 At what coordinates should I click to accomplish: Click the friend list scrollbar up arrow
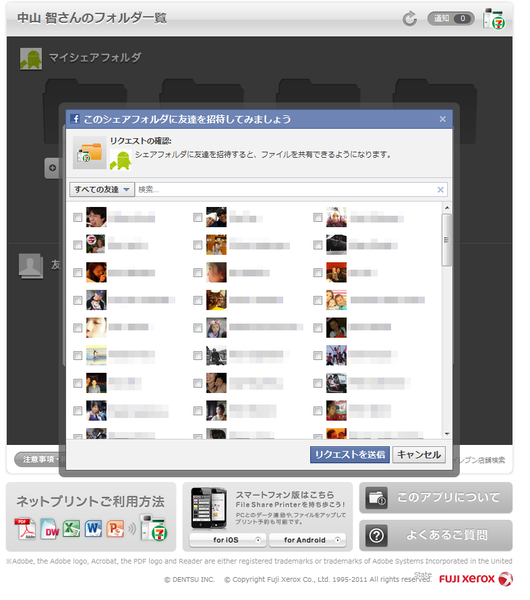pyautogui.click(x=447, y=207)
